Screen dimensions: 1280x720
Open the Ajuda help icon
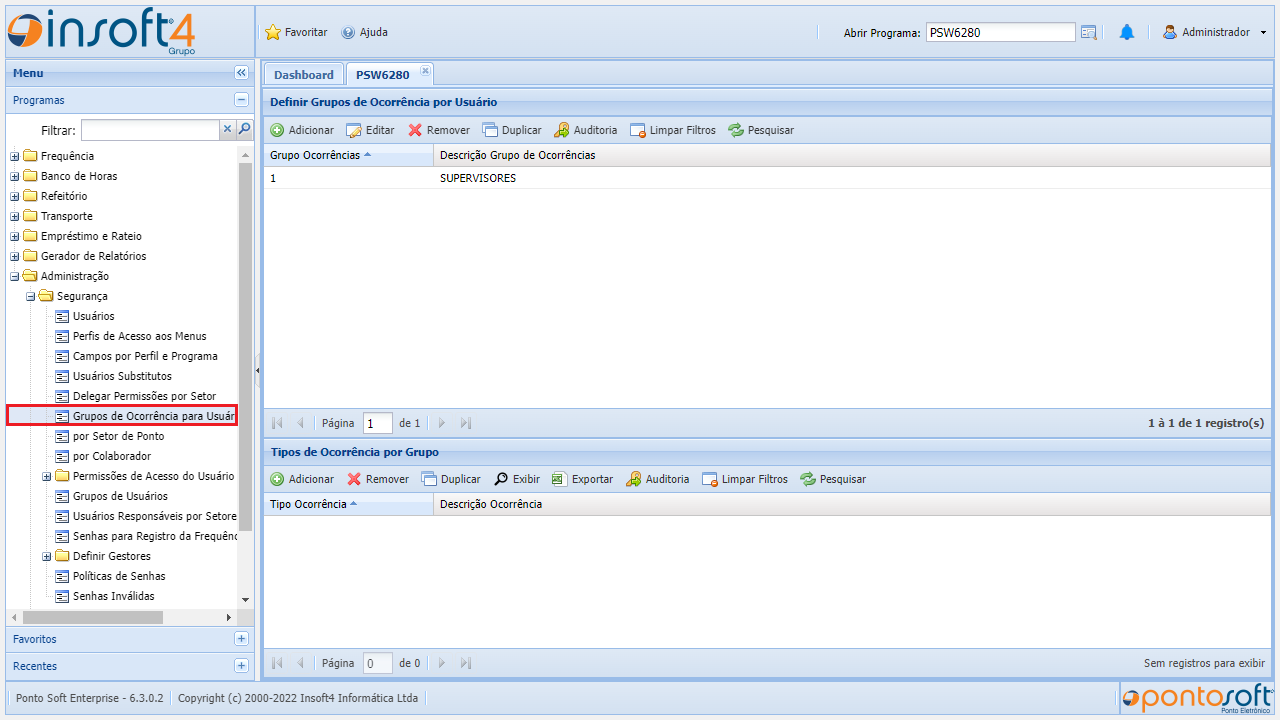point(348,33)
